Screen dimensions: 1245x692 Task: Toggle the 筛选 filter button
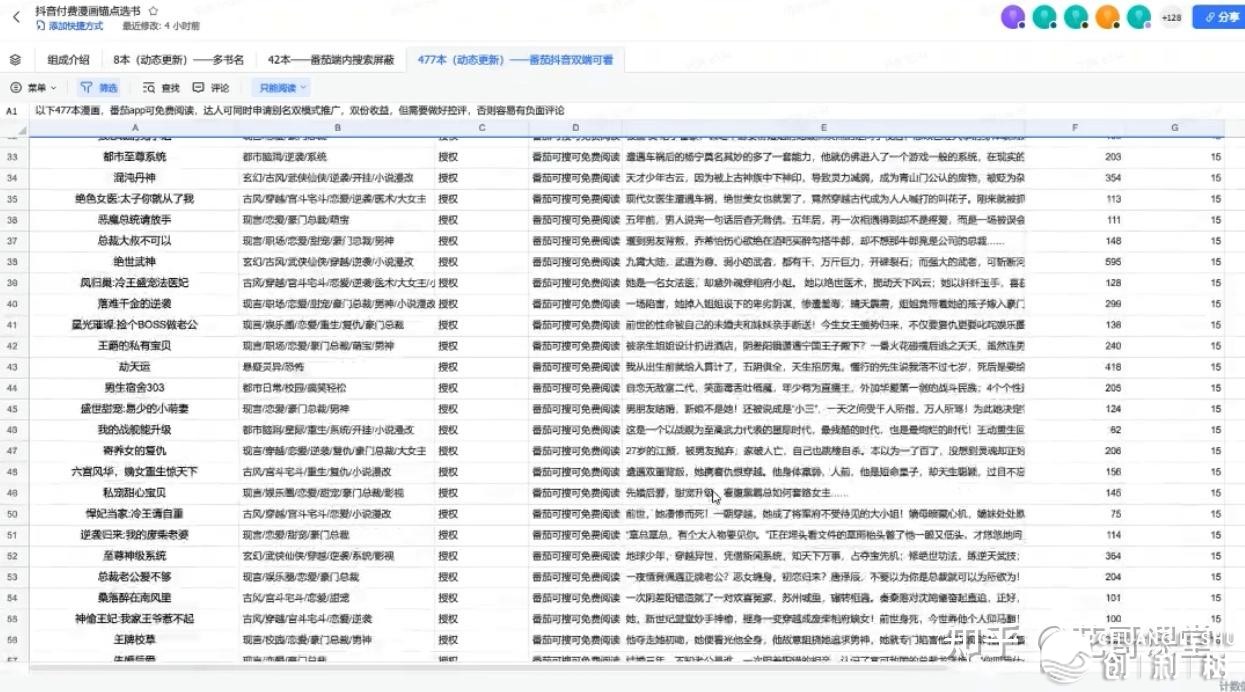click(99, 88)
